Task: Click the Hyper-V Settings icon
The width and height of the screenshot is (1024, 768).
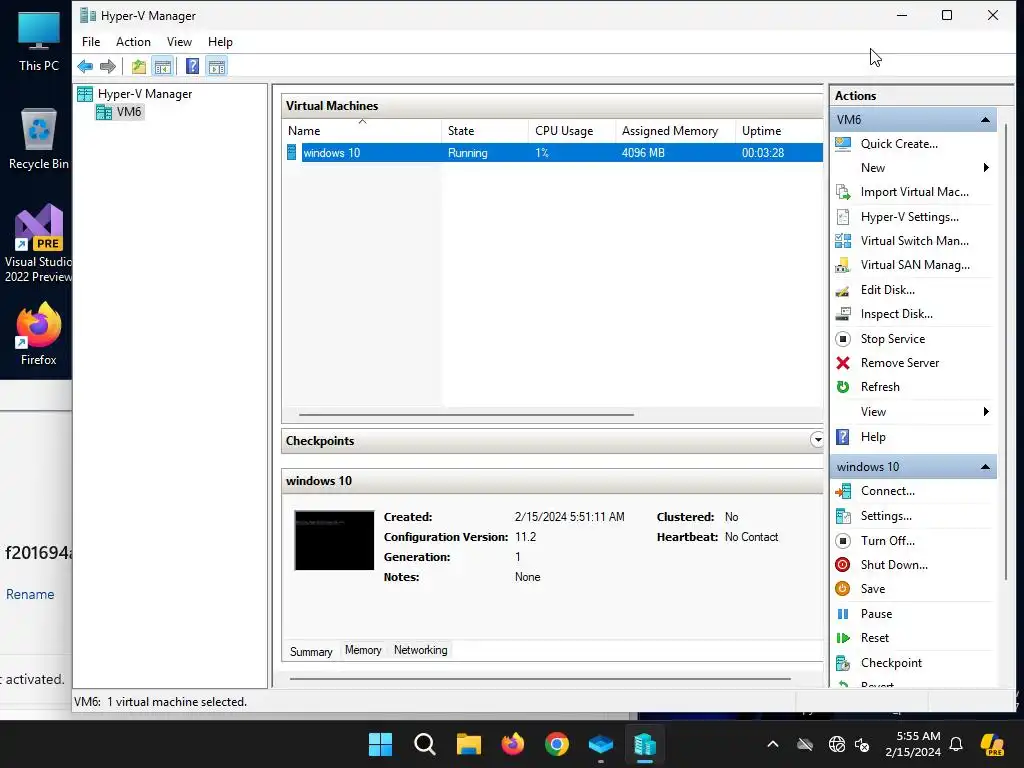Action: 843,217
